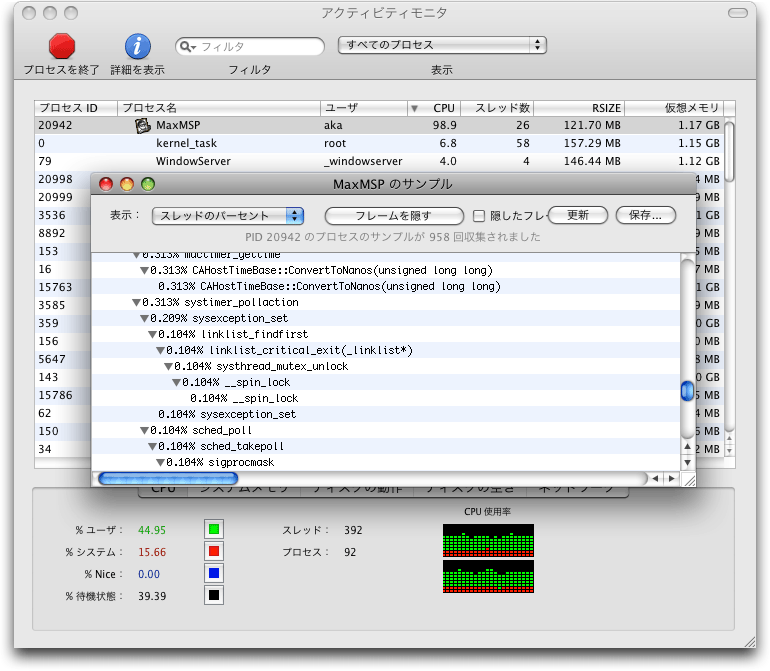Collapse first CAHostTimeBase::ConvertToNanos triangle
This screenshot has height=671, width=770.
click(144, 271)
